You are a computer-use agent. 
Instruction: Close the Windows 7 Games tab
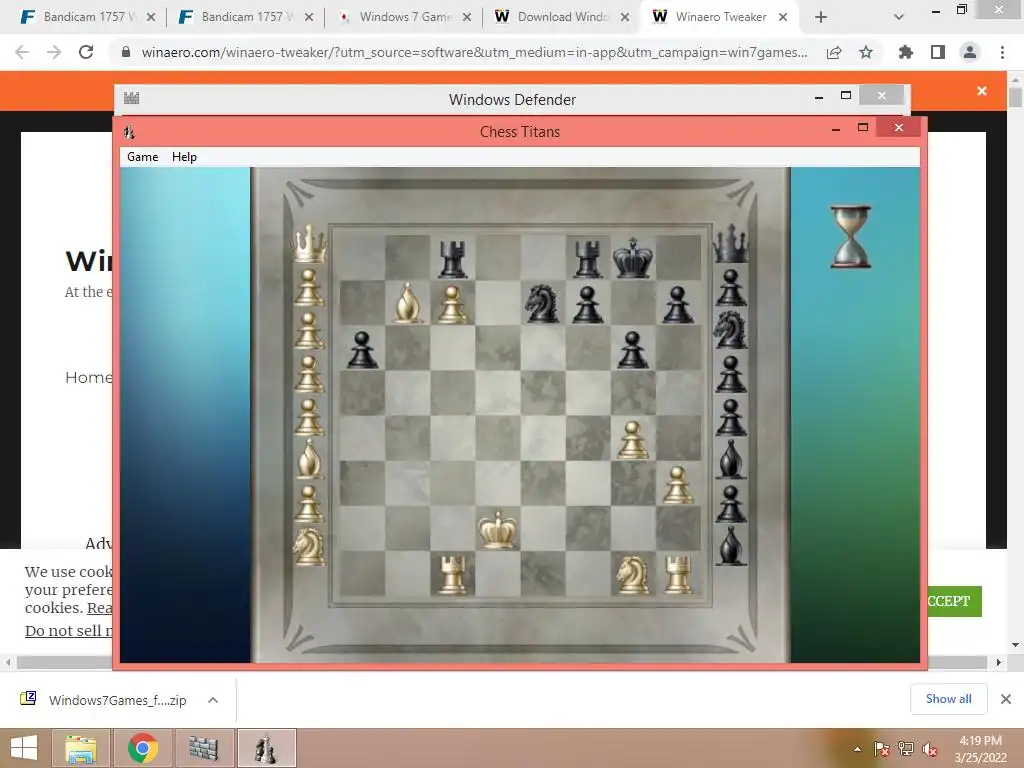point(467,18)
